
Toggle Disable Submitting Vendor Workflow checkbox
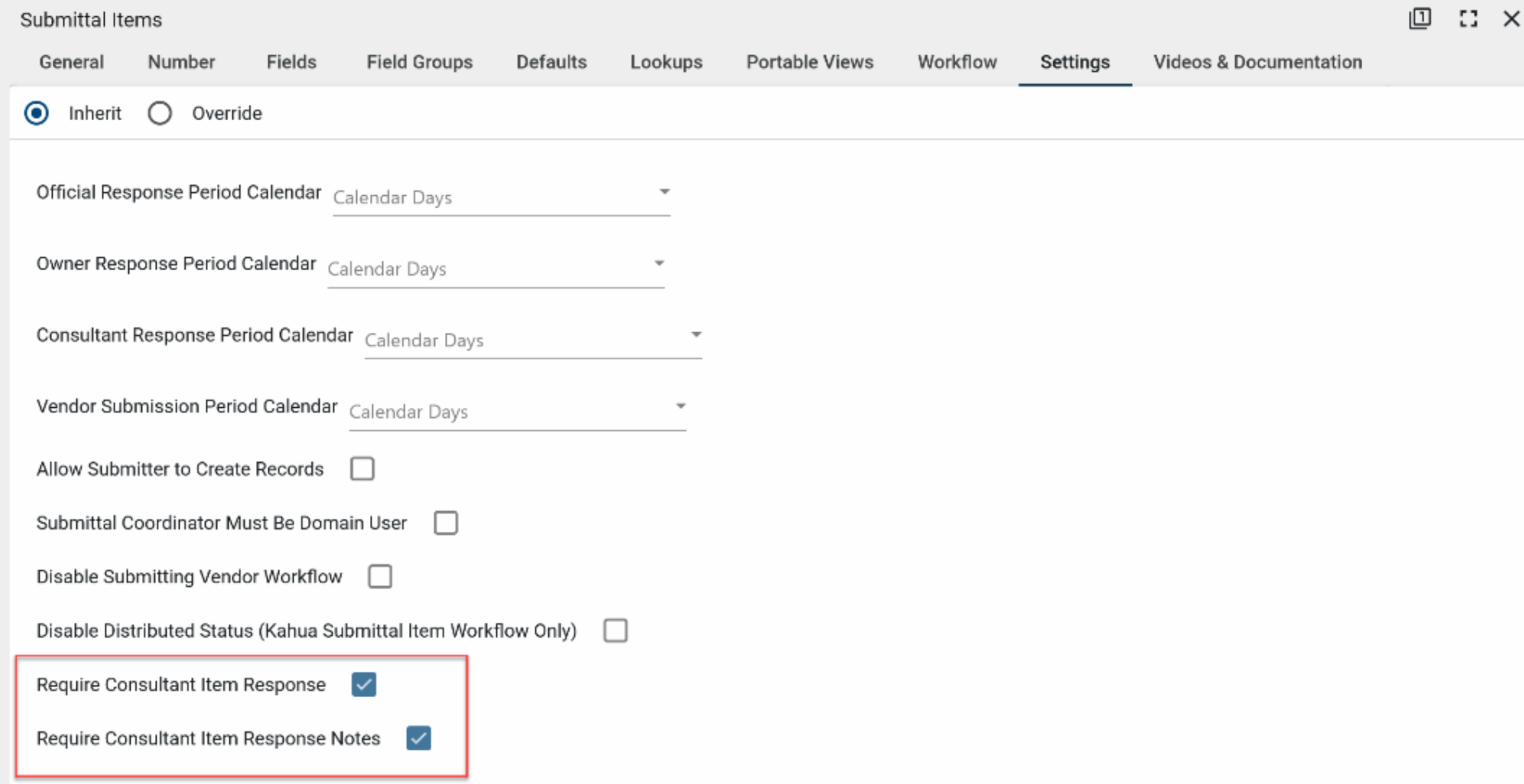[x=380, y=577]
